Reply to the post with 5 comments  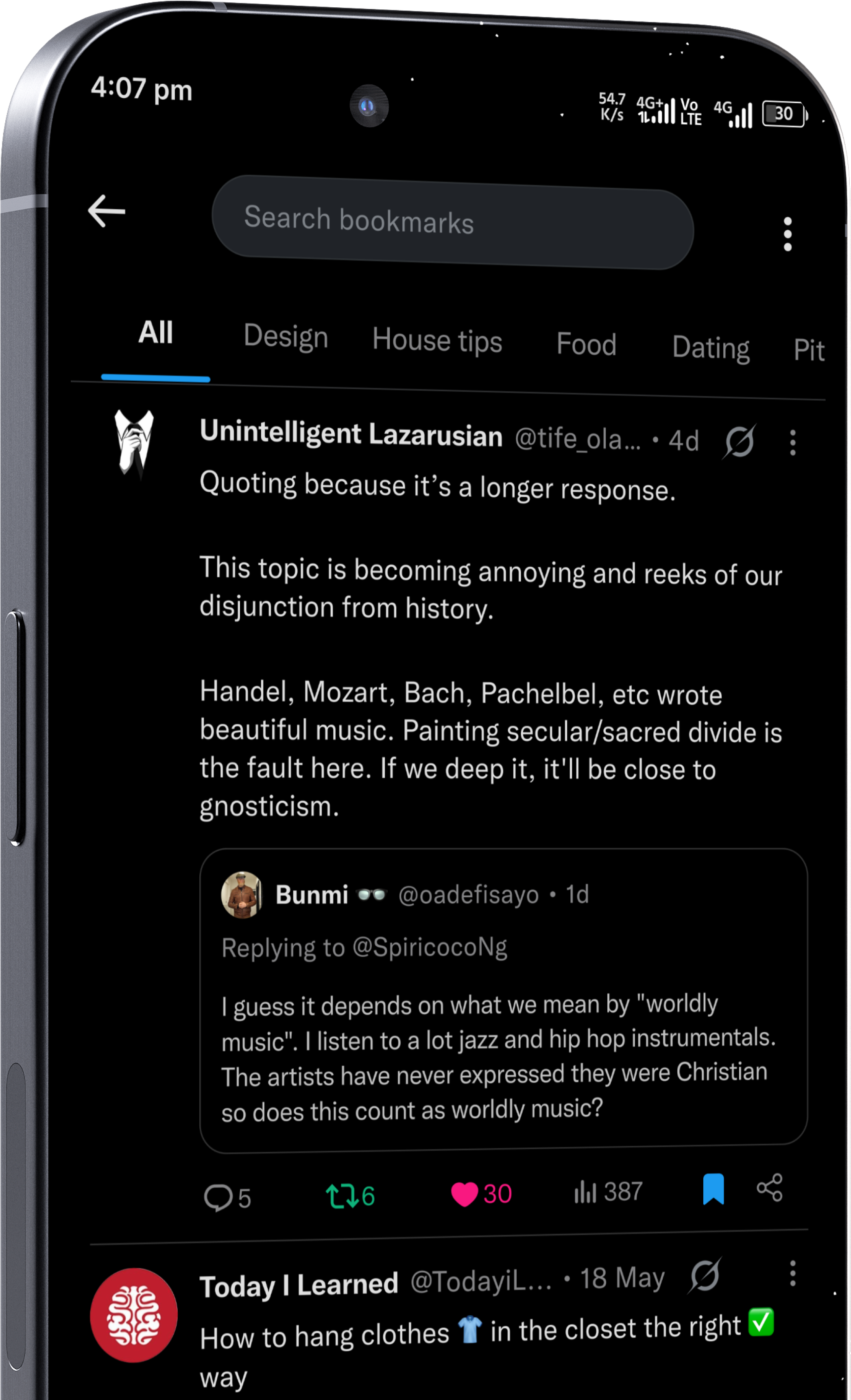(x=219, y=1198)
